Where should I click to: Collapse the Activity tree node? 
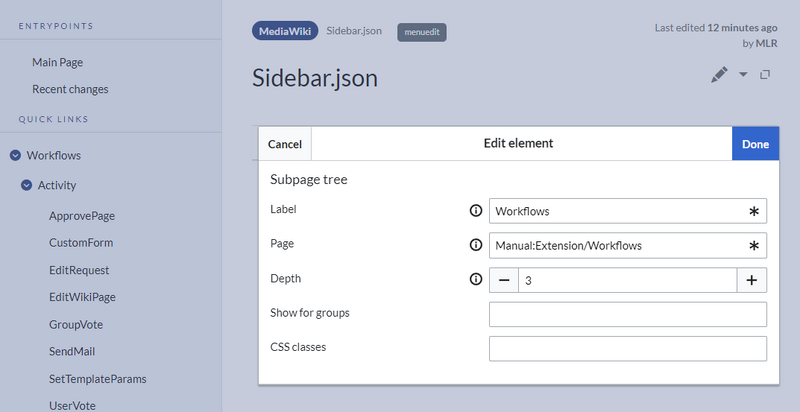27,186
